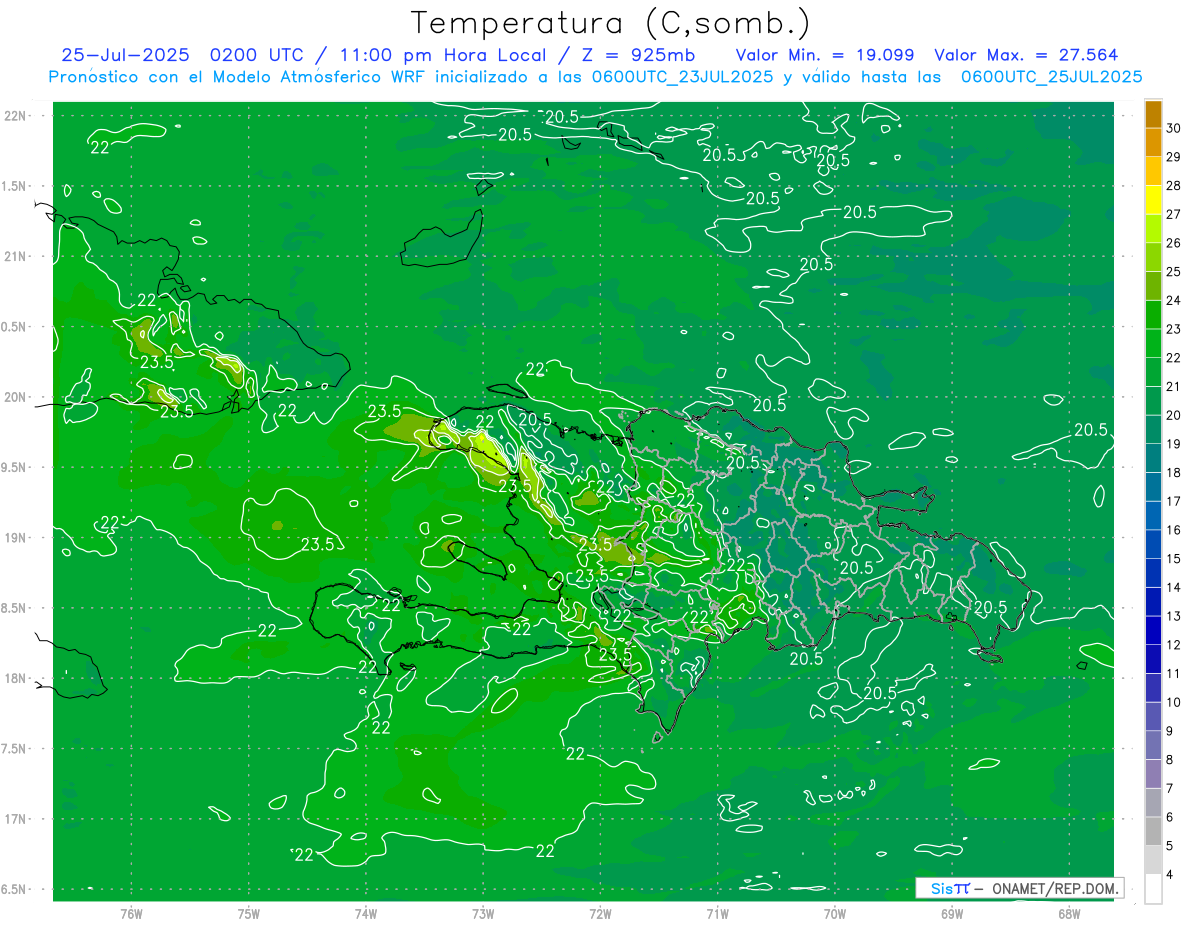Click the latitude label "0.5N"

click(15, 327)
